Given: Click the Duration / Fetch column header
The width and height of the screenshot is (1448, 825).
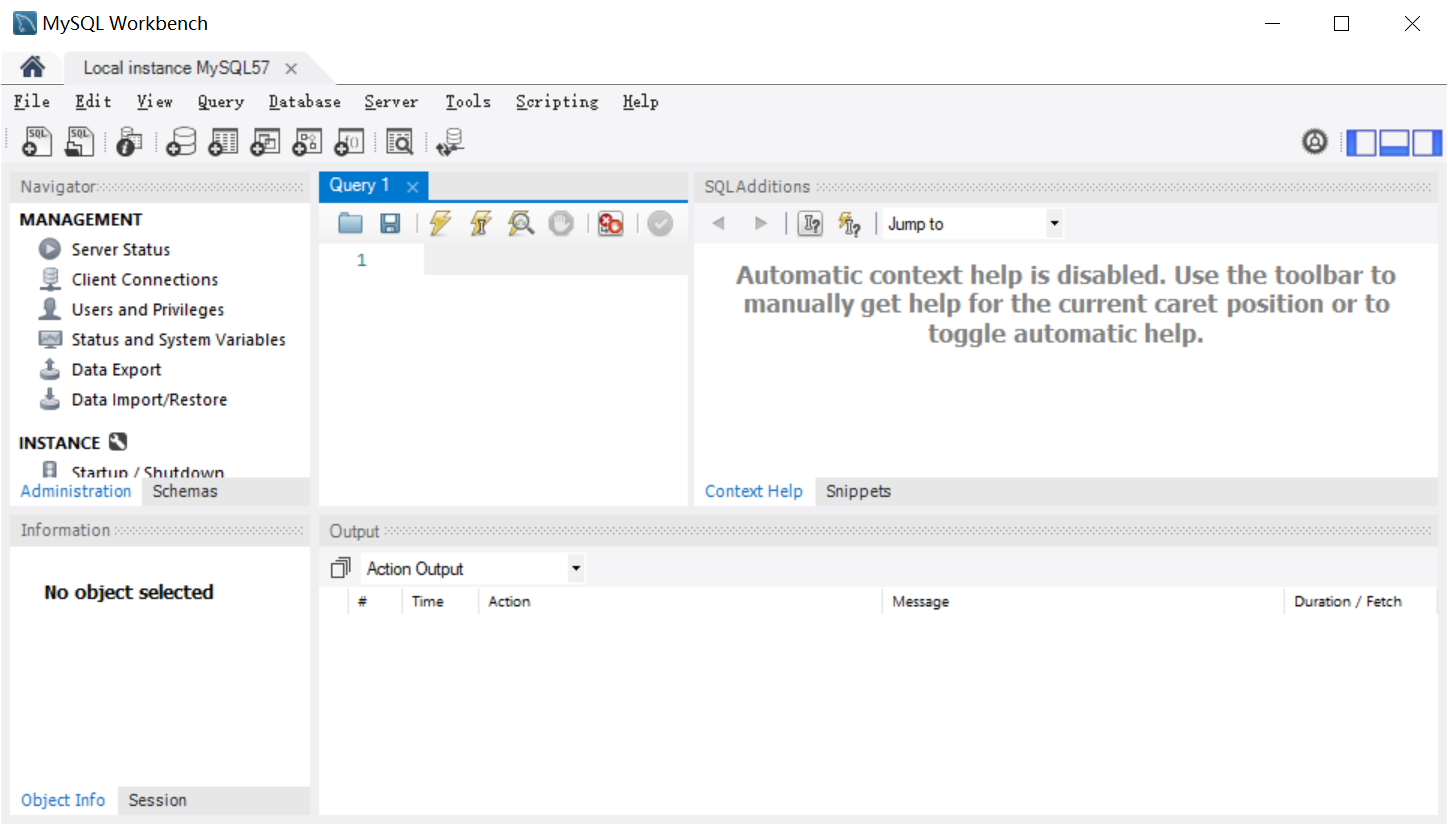Looking at the screenshot, I should [1360, 601].
